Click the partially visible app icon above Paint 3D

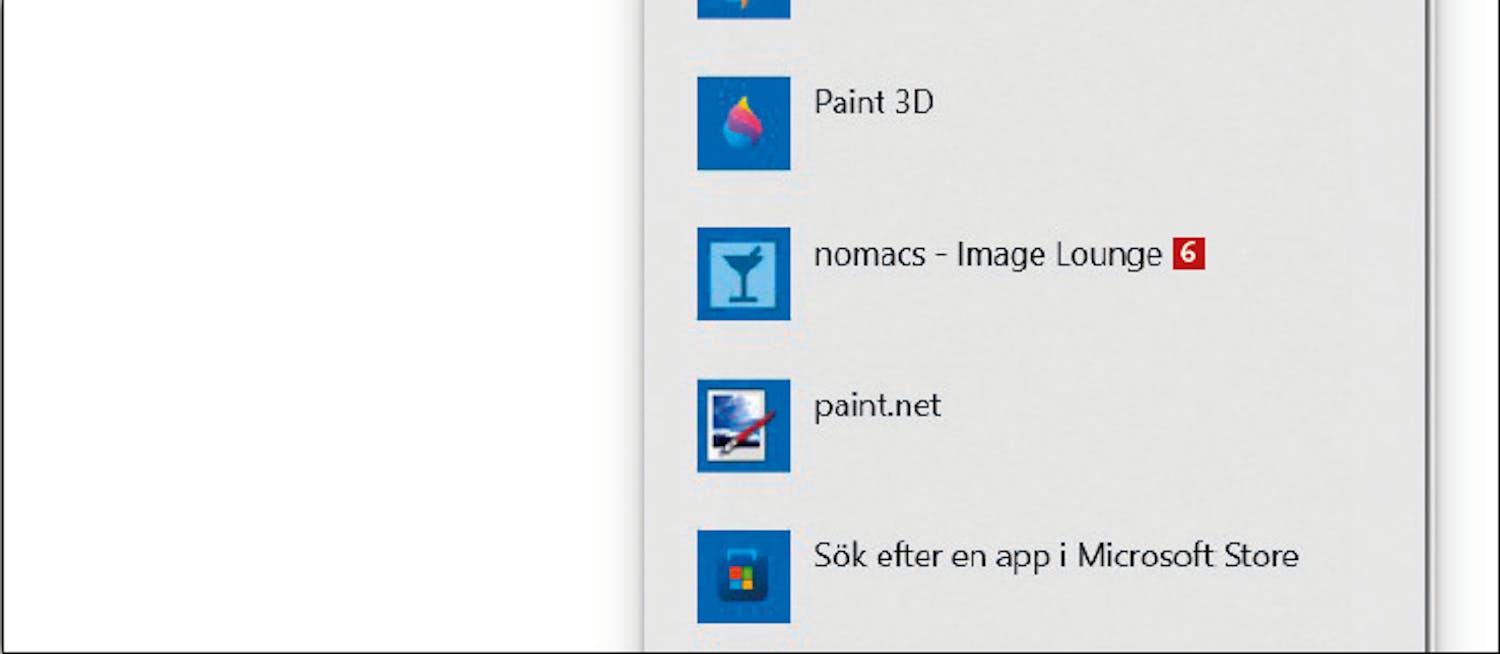(743, 9)
